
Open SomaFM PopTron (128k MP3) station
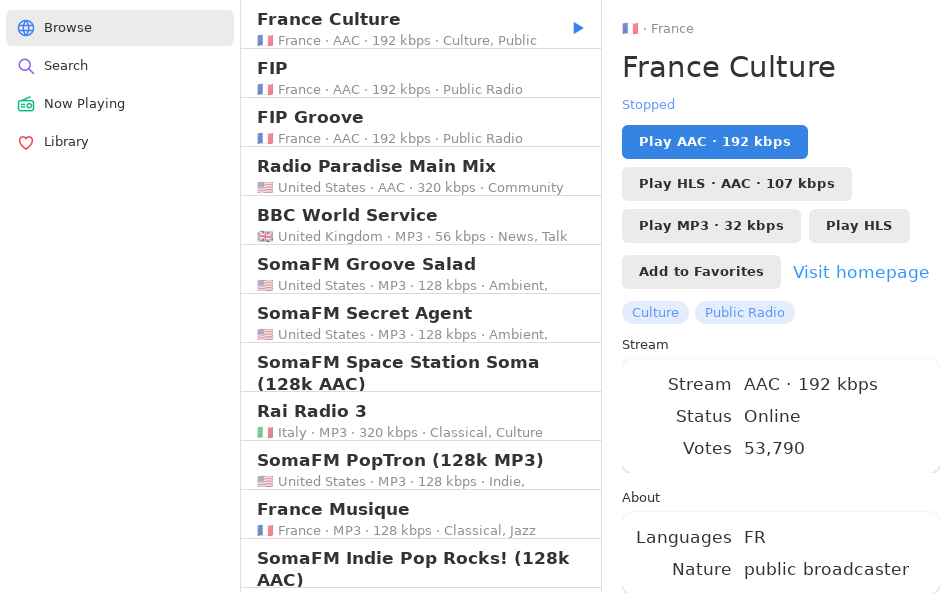click(x=421, y=465)
